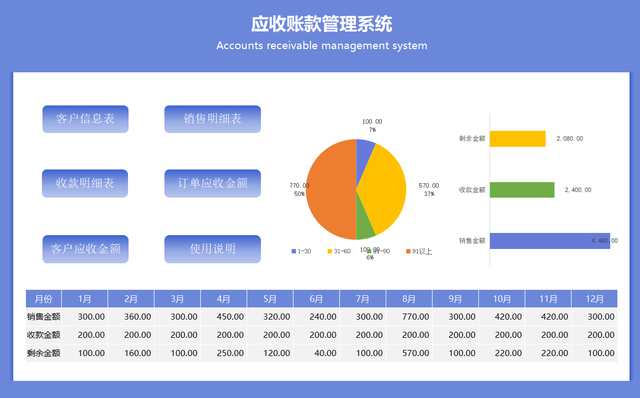Select the yellow 剩余金额 bar in chart
640x398 pixels.
[x=518, y=139]
